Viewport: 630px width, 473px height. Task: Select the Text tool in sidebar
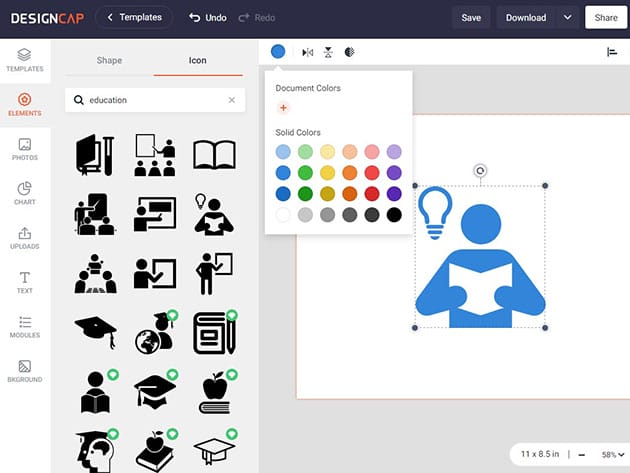[x=24, y=282]
